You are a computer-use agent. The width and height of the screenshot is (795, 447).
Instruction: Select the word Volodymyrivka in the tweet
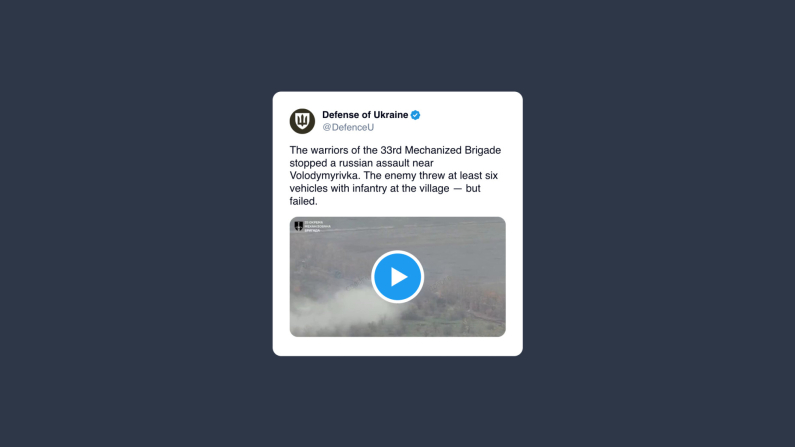(x=324, y=176)
